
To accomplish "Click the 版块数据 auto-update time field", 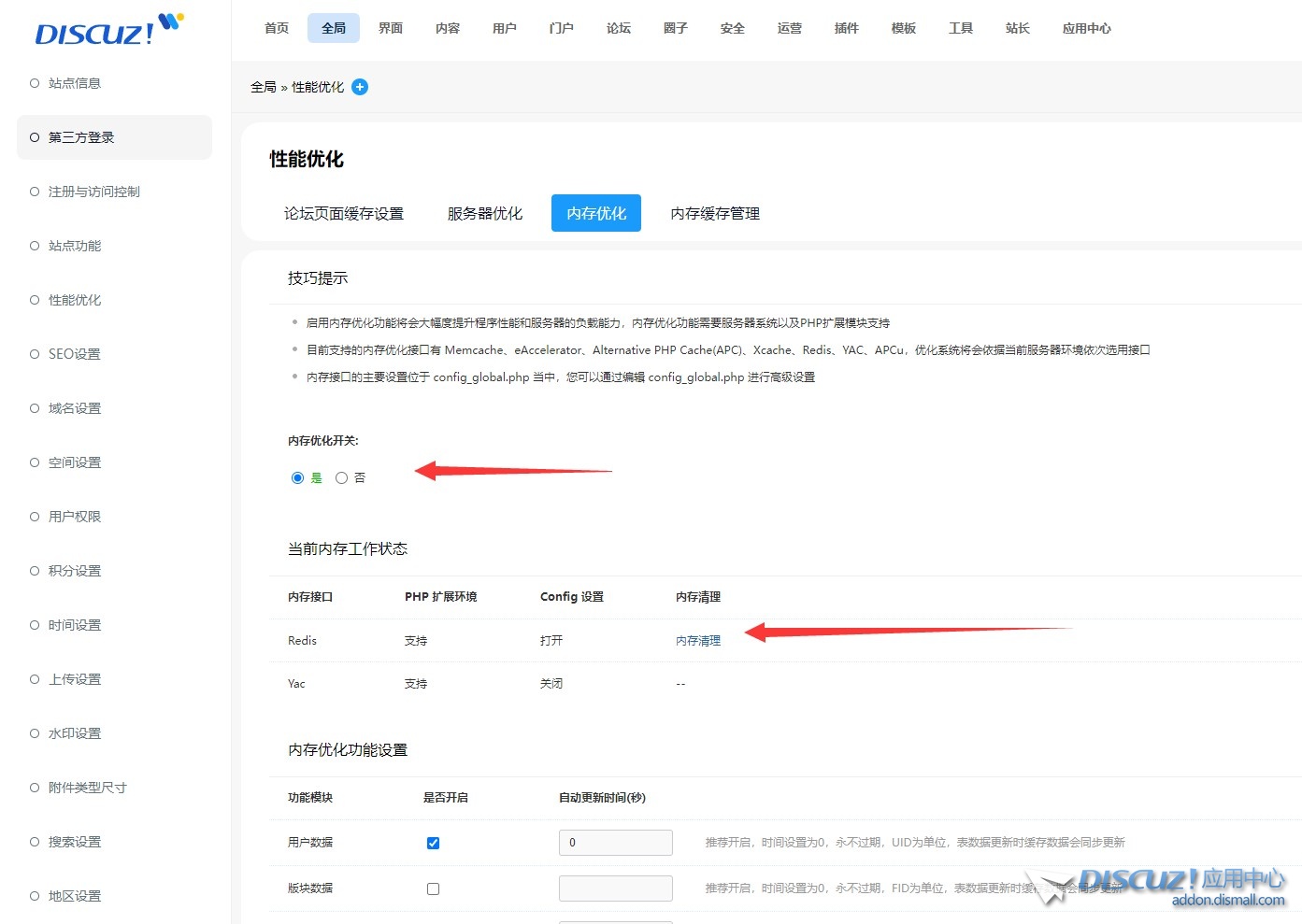I will point(615,888).
